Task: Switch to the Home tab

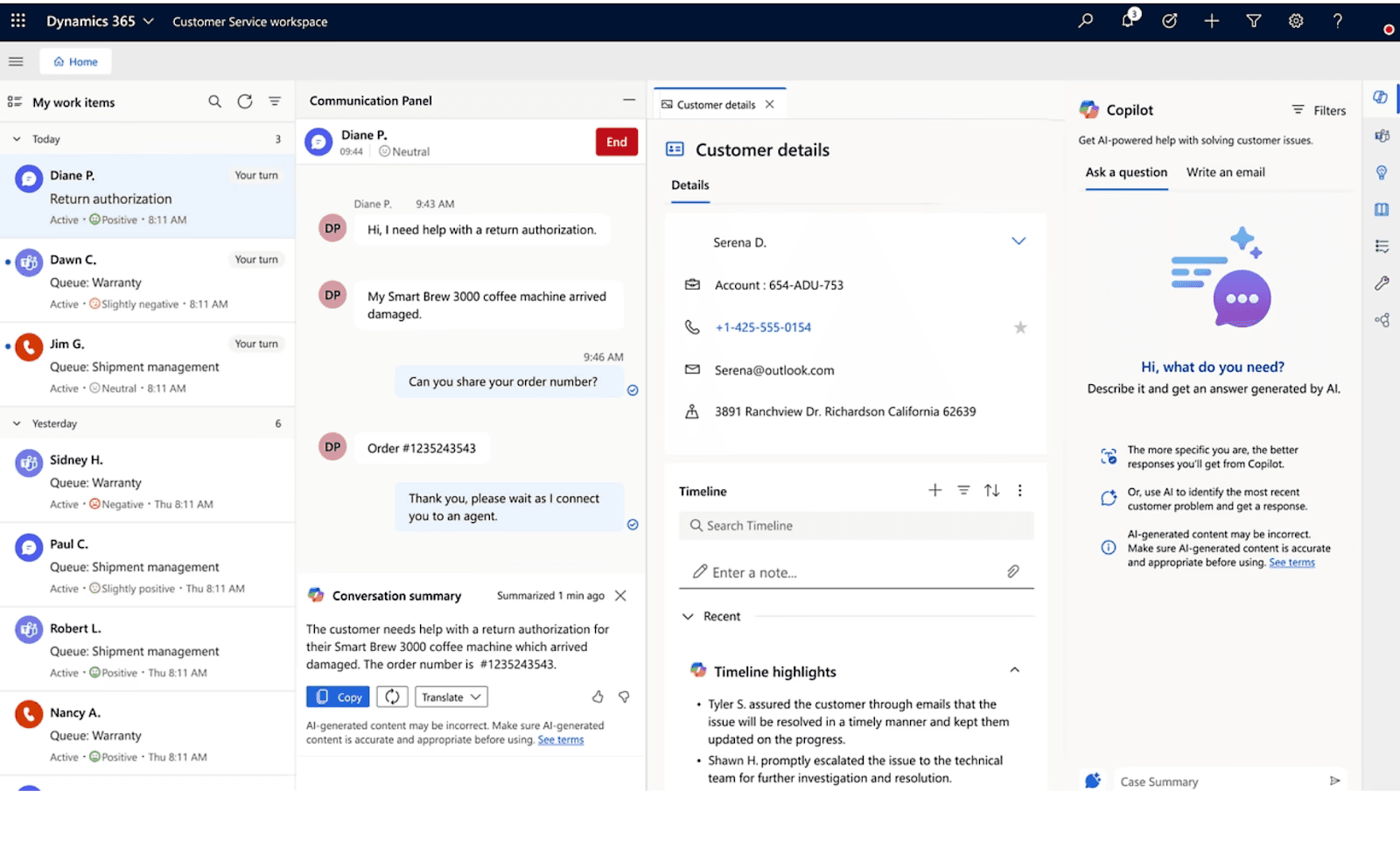Action: [x=75, y=61]
